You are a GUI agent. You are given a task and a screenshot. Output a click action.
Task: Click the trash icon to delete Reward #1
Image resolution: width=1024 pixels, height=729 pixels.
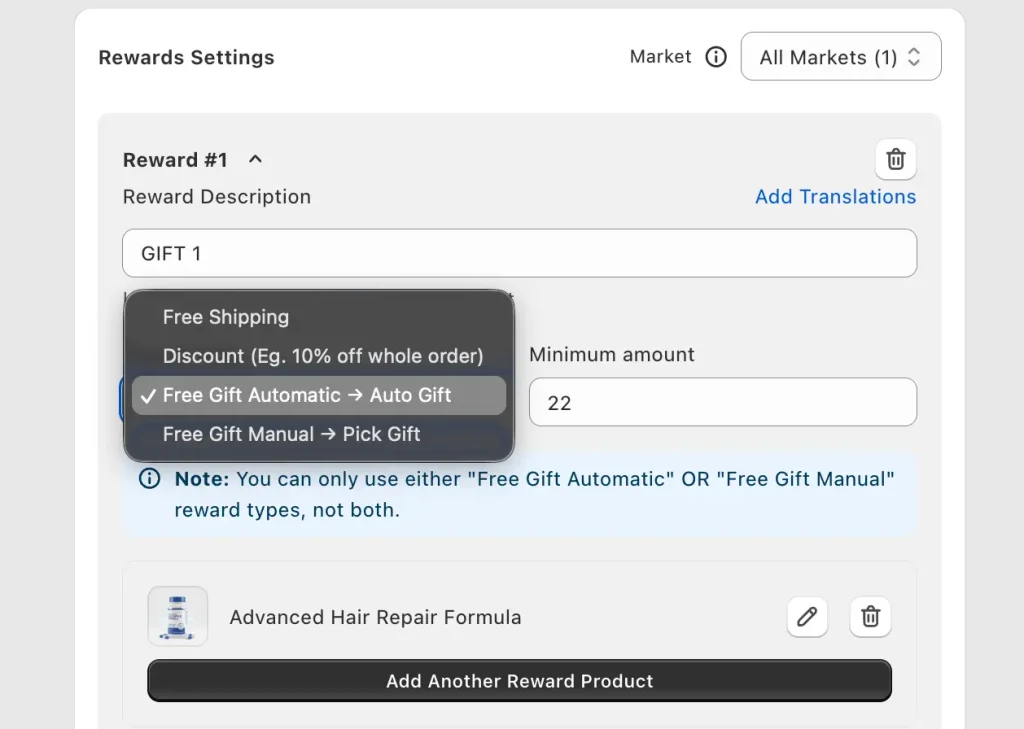pyautogui.click(x=895, y=159)
